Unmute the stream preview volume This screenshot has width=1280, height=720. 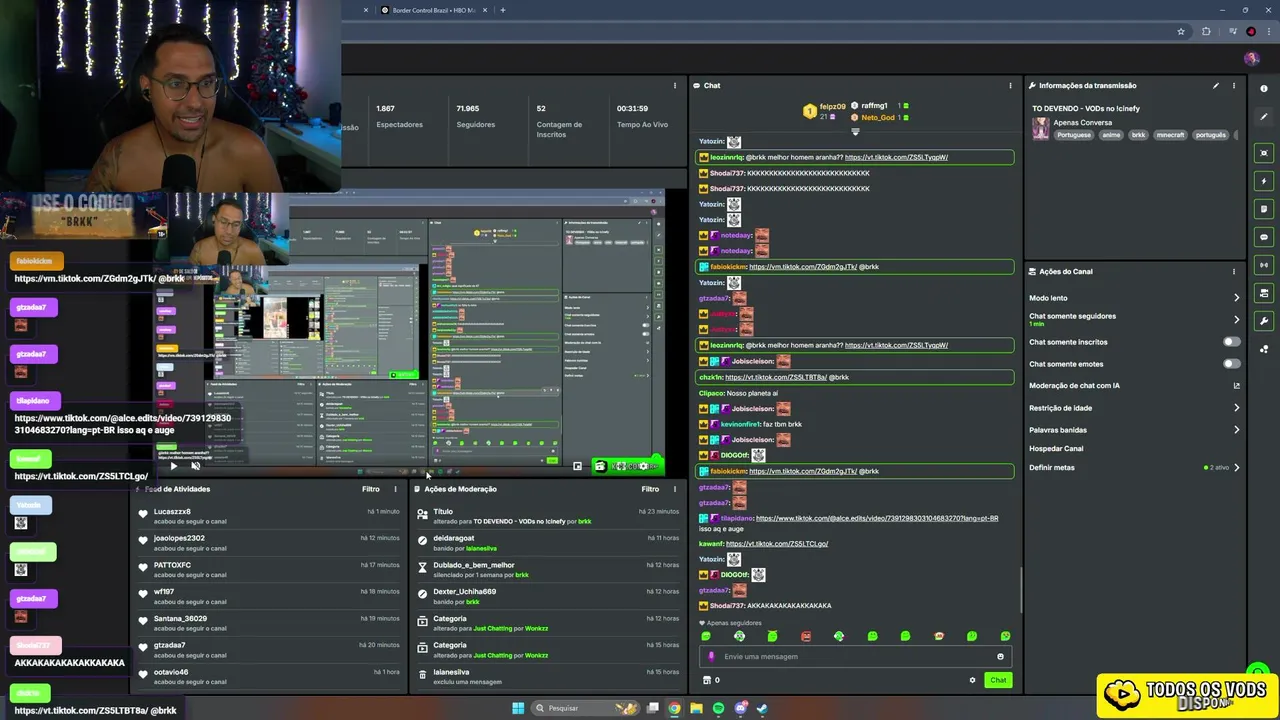195,466
